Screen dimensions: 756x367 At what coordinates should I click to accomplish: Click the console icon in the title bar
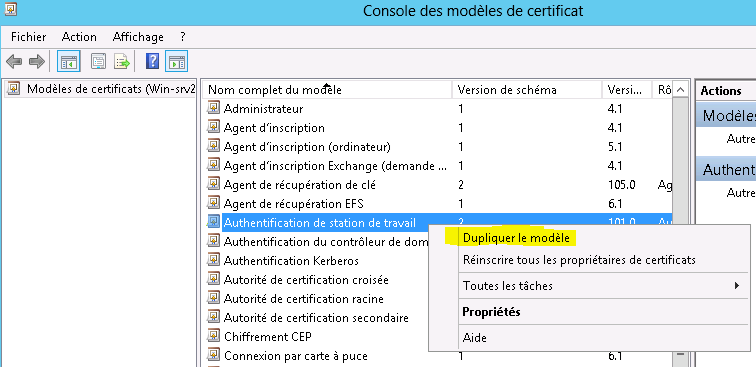coord(11,9)
